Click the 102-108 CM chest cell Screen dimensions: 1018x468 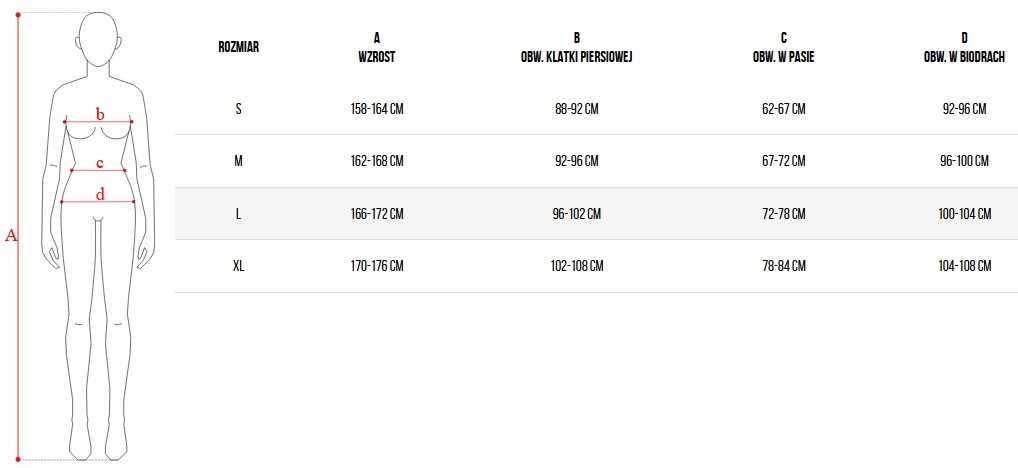[x=578, y=266]
